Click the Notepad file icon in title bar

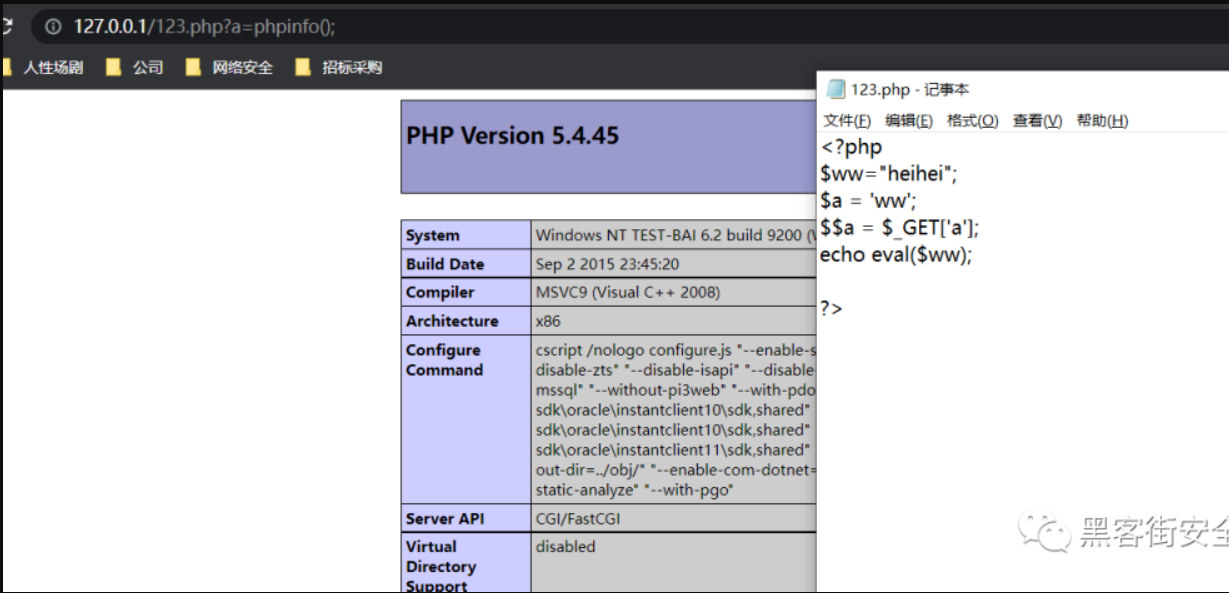(835, 90)
